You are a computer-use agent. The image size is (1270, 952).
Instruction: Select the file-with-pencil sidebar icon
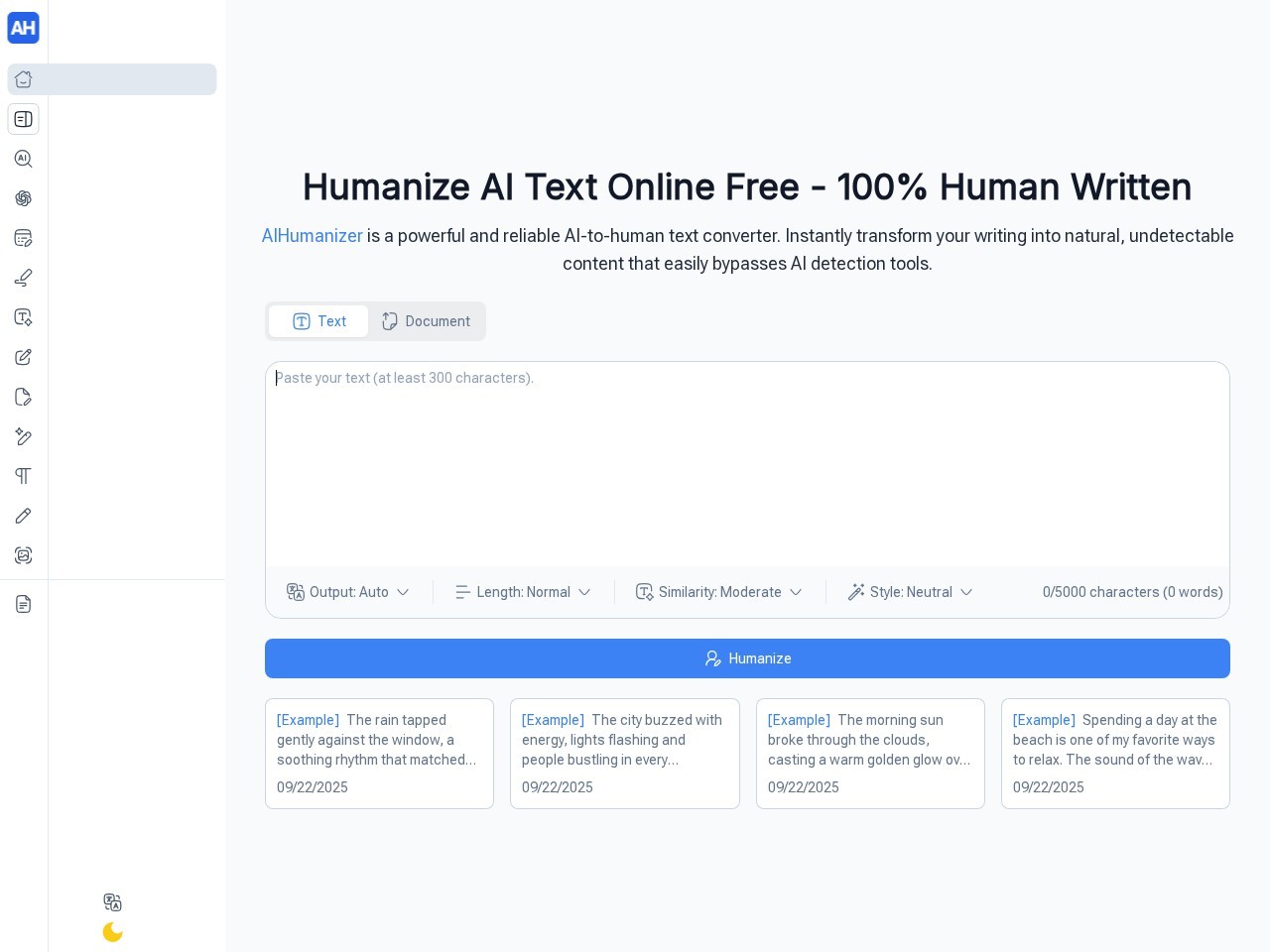pyautogui.click(x=23, y=397)
